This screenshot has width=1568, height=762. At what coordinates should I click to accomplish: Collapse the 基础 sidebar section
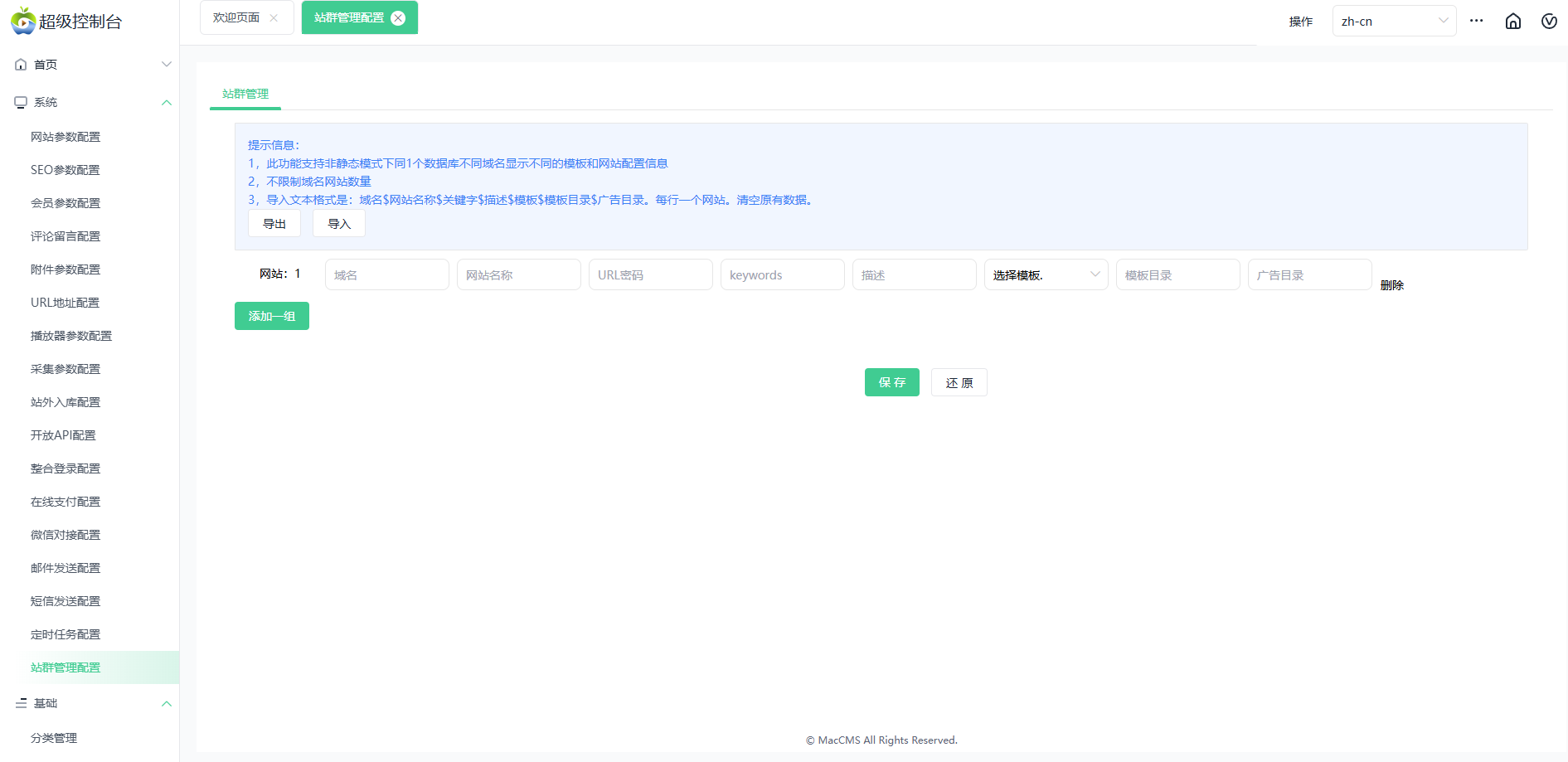tap(167, 703)
